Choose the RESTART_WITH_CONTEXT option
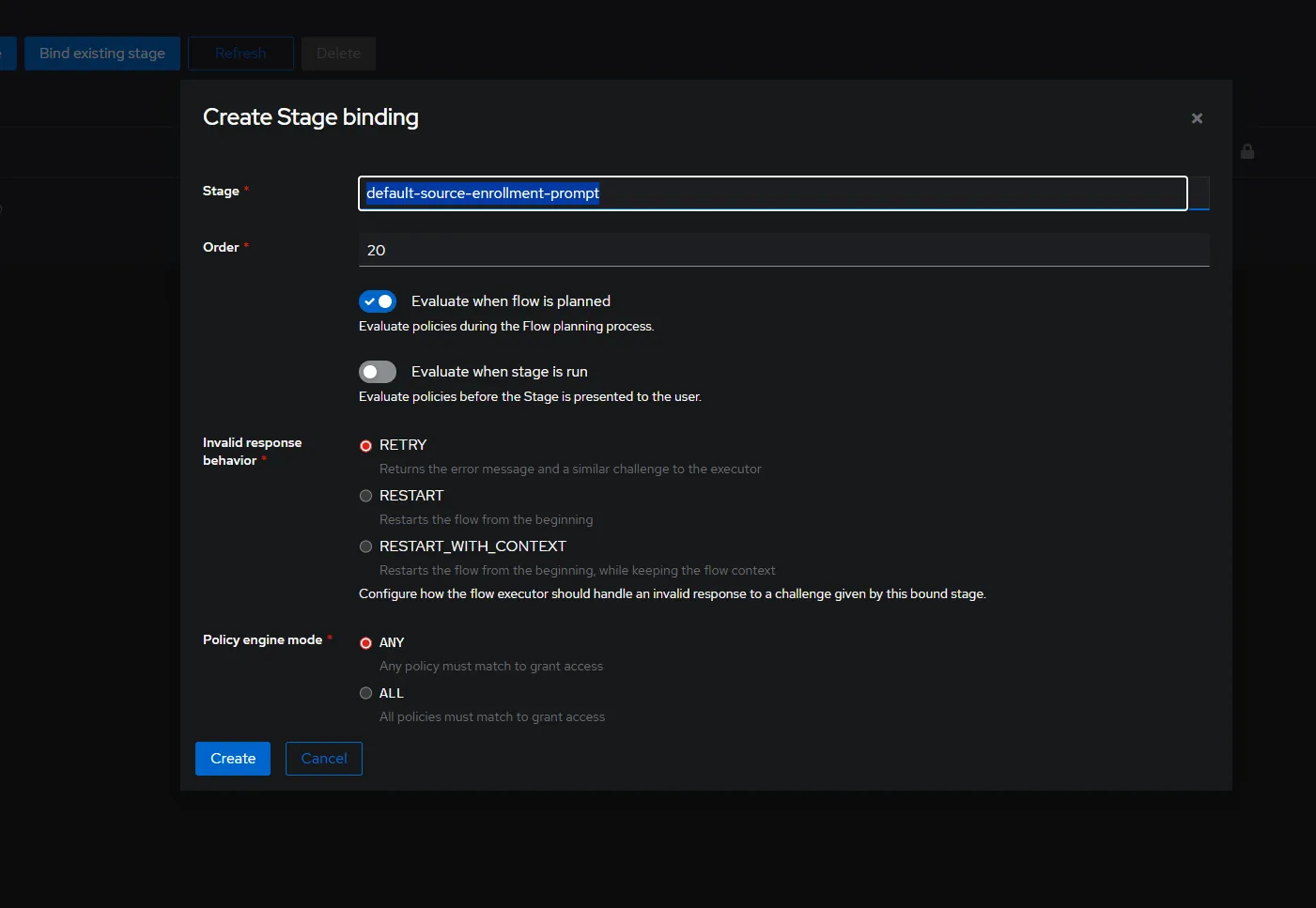Viewport: 1316px width, 908px height. click(366, 546)
